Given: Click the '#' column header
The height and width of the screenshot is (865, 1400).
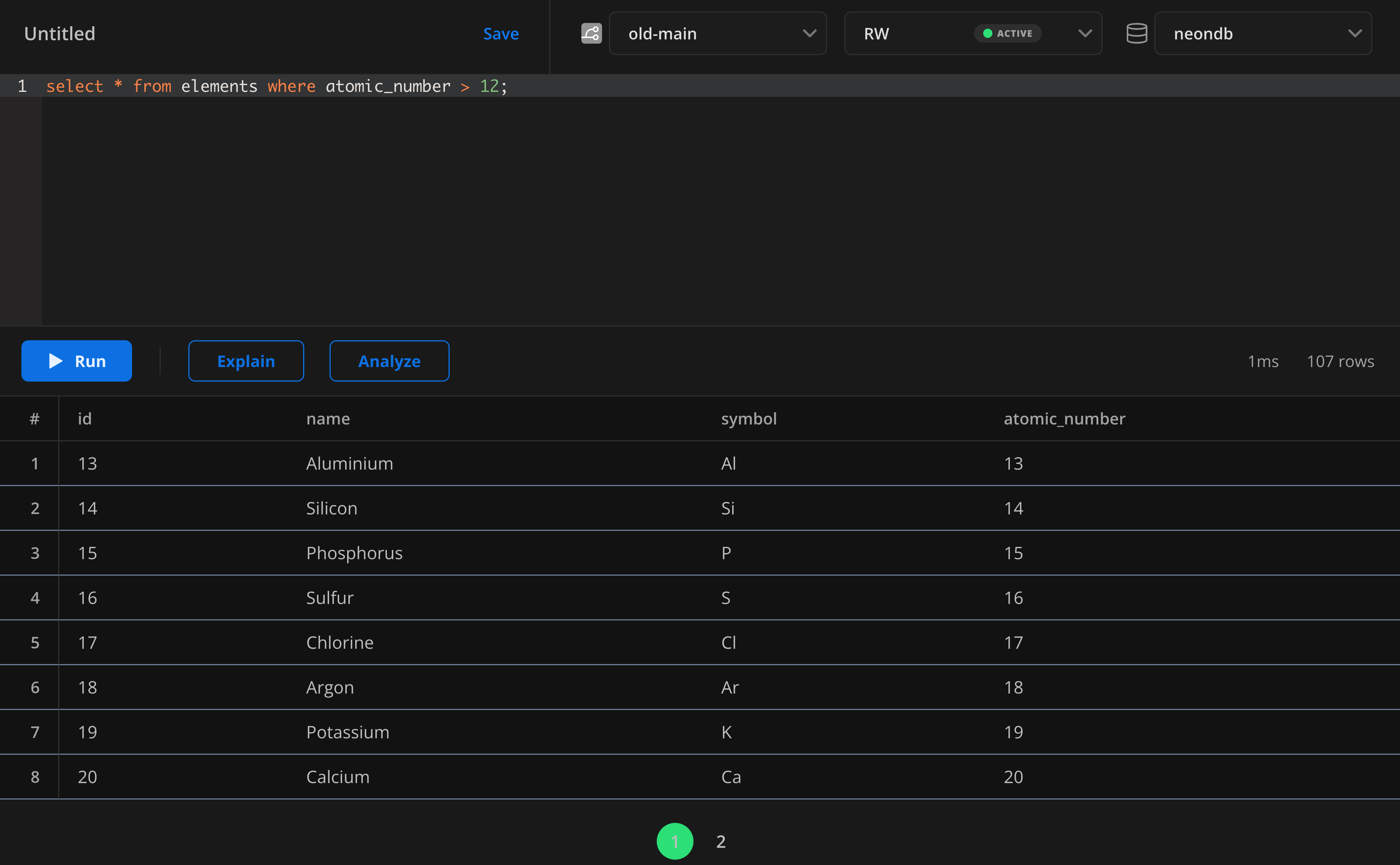Looking at the screenshot, I should click(x=34, y=419).
